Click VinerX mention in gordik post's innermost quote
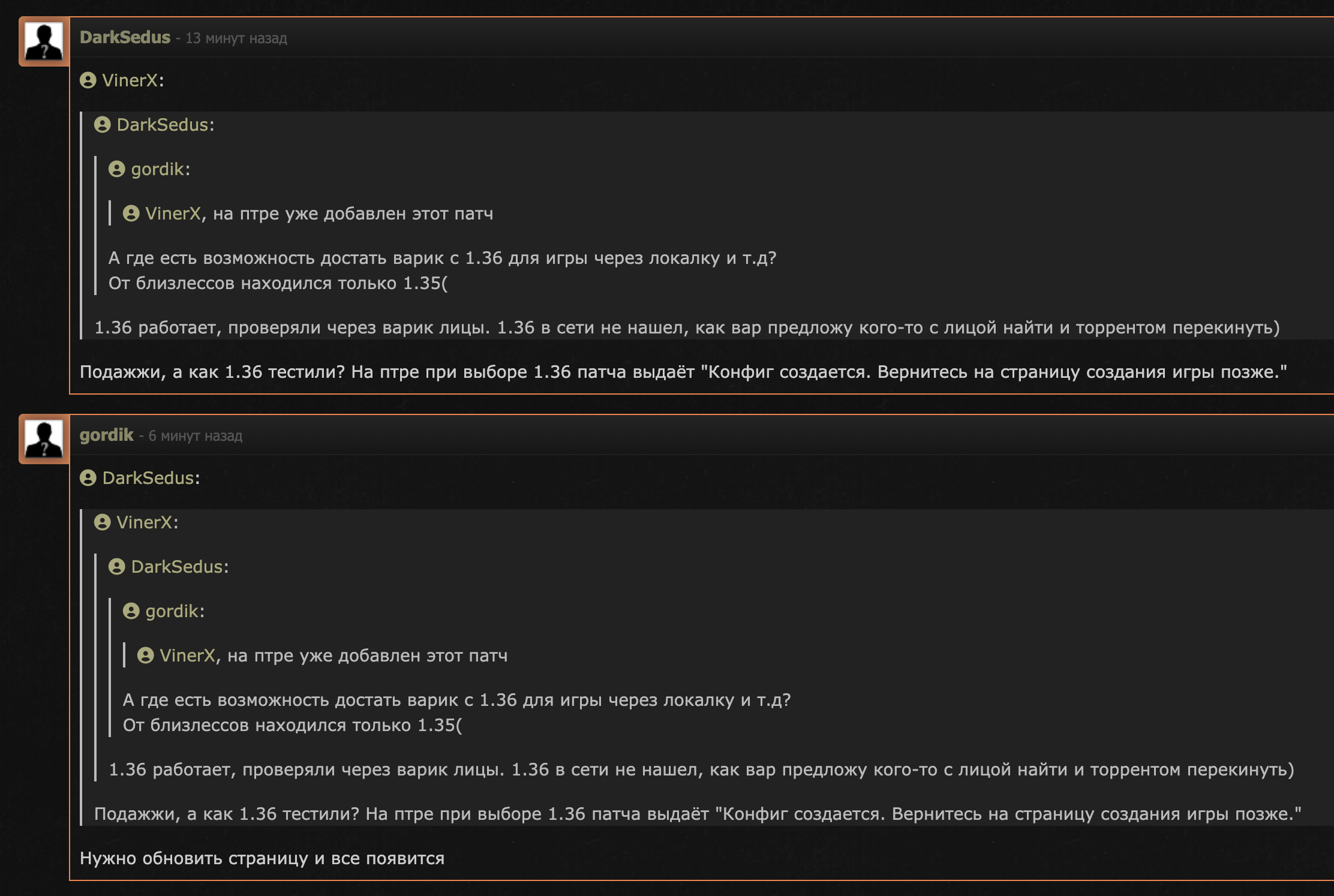This screenshot has height=896, width=1334. pos(187,656)
